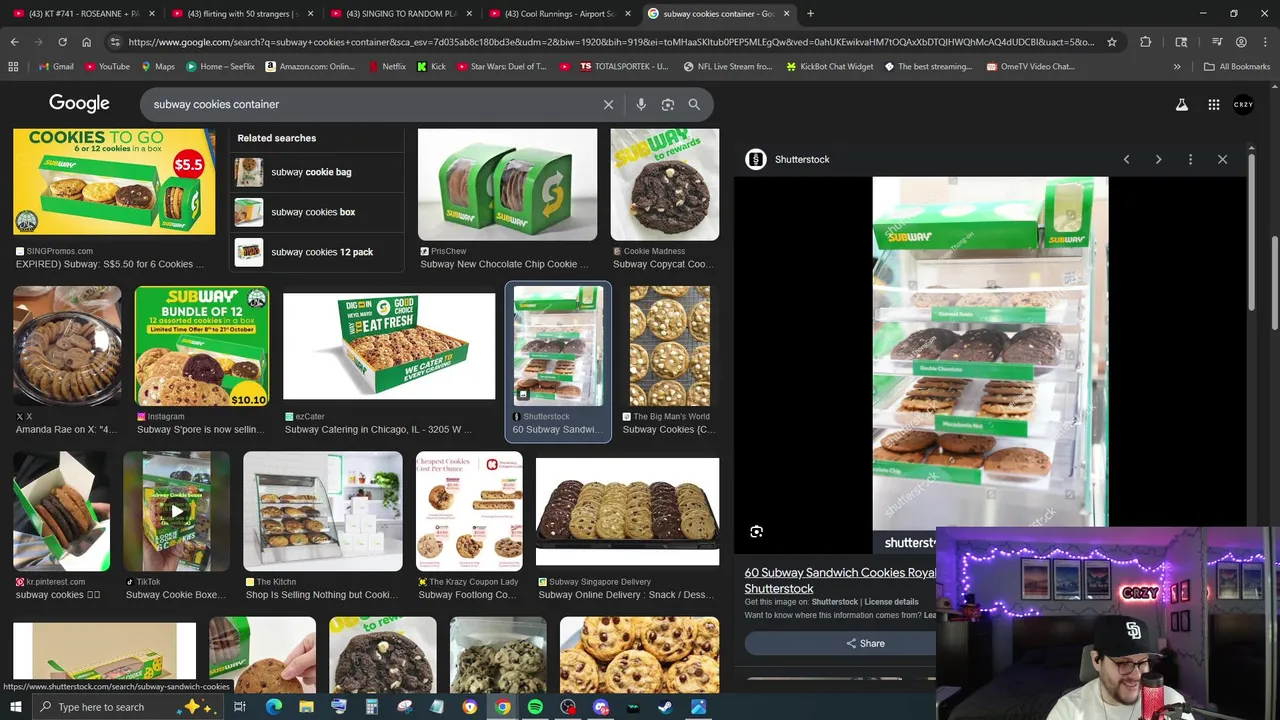Open YouTube bookmark

(x=107, y=66)
